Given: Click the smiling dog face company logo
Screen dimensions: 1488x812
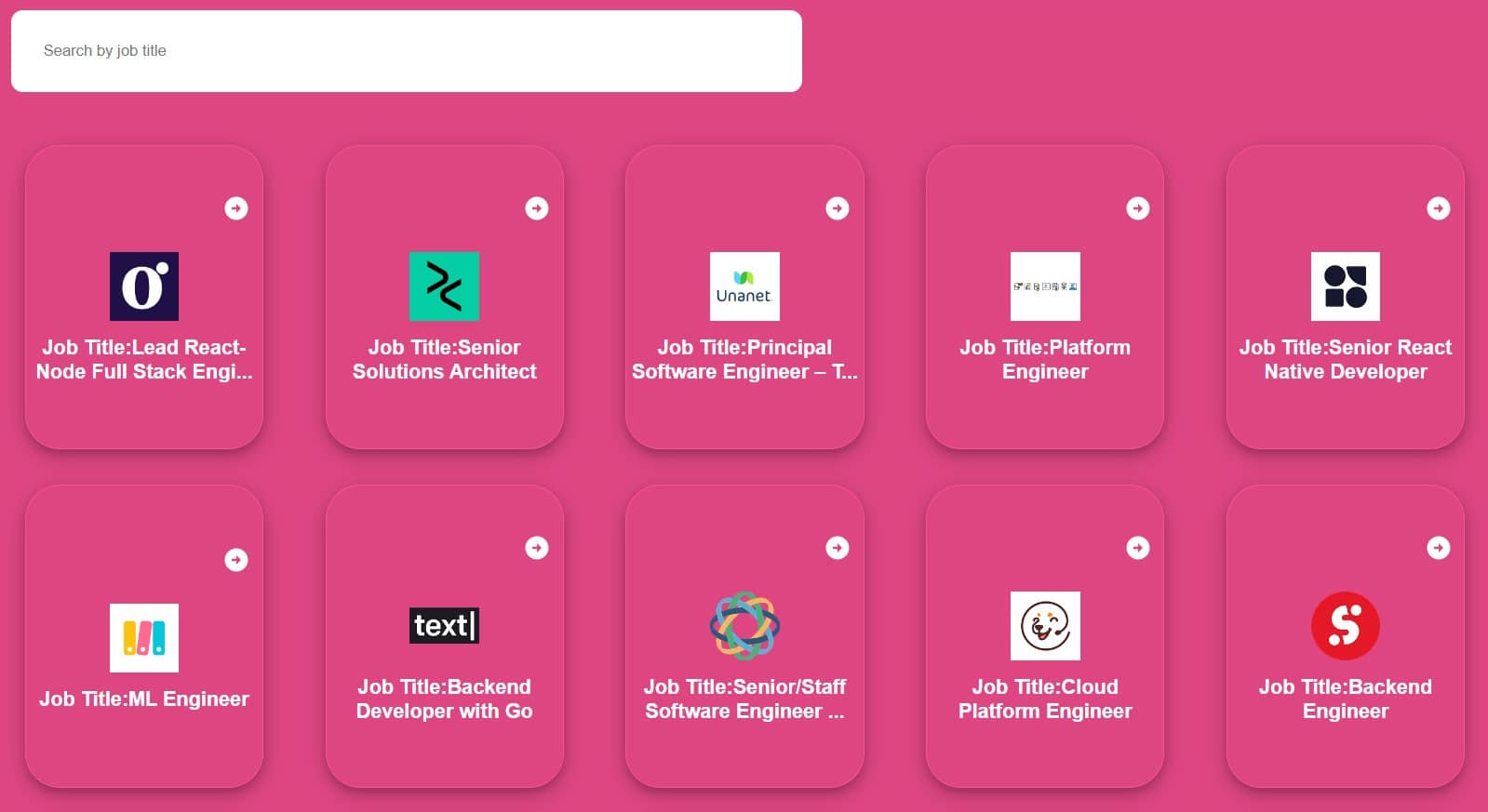Looking at the screenshot, I should click(1045, 626).
